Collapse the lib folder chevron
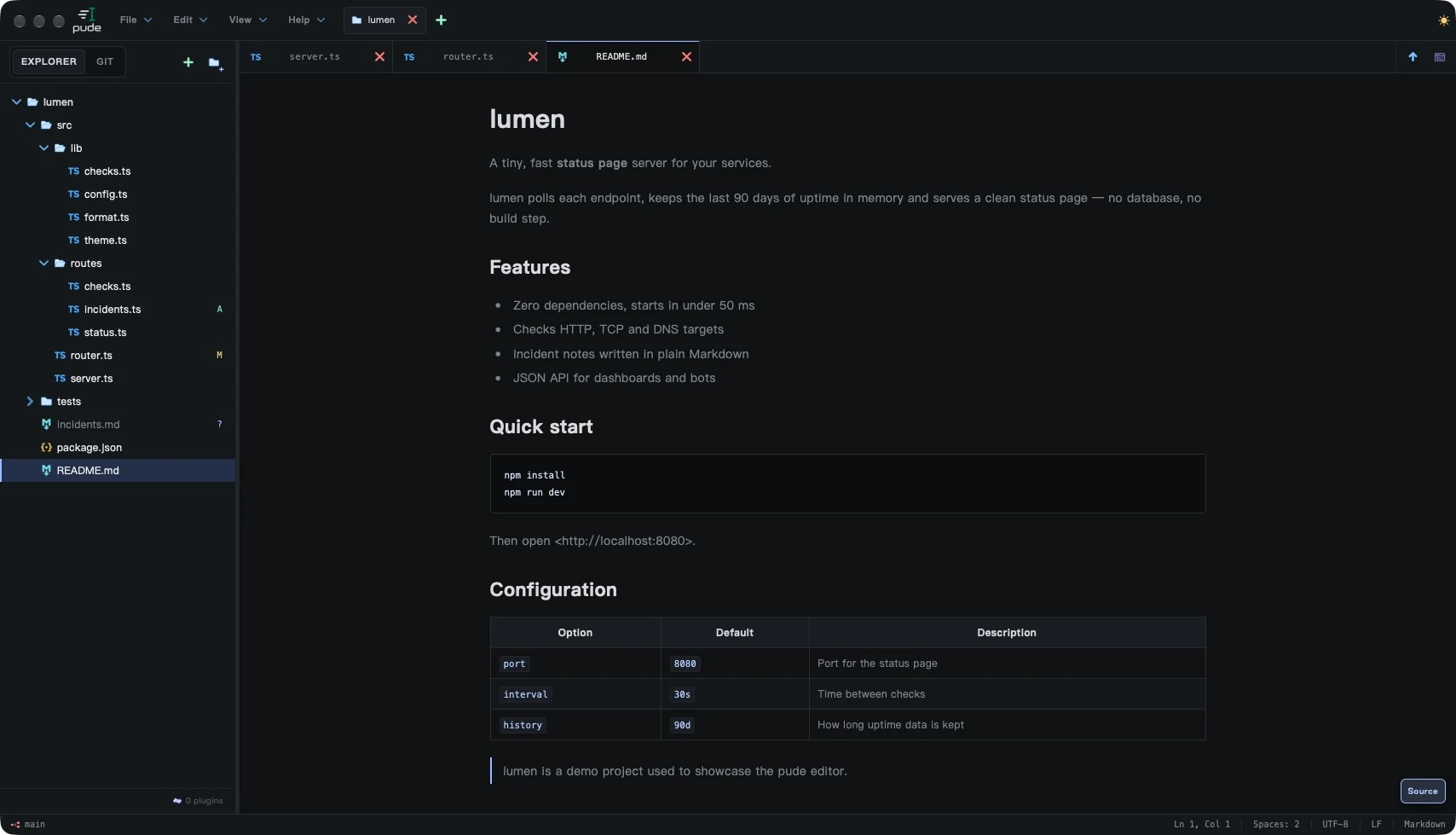Image resolution: width=1456 pixels, height=835 pixels. point(43,148)
